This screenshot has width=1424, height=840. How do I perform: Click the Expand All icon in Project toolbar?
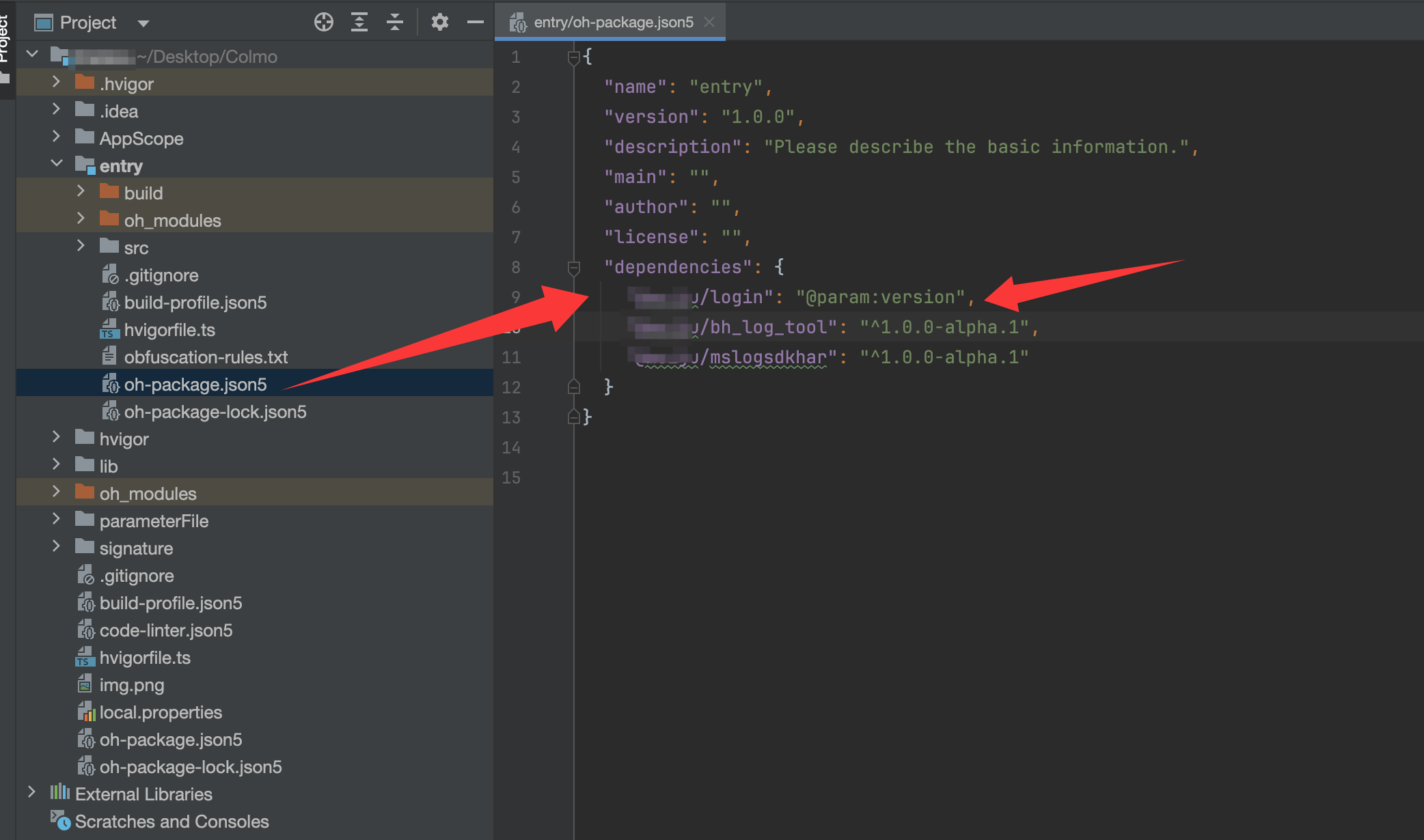pyautogui.click(x=359, y=23)
